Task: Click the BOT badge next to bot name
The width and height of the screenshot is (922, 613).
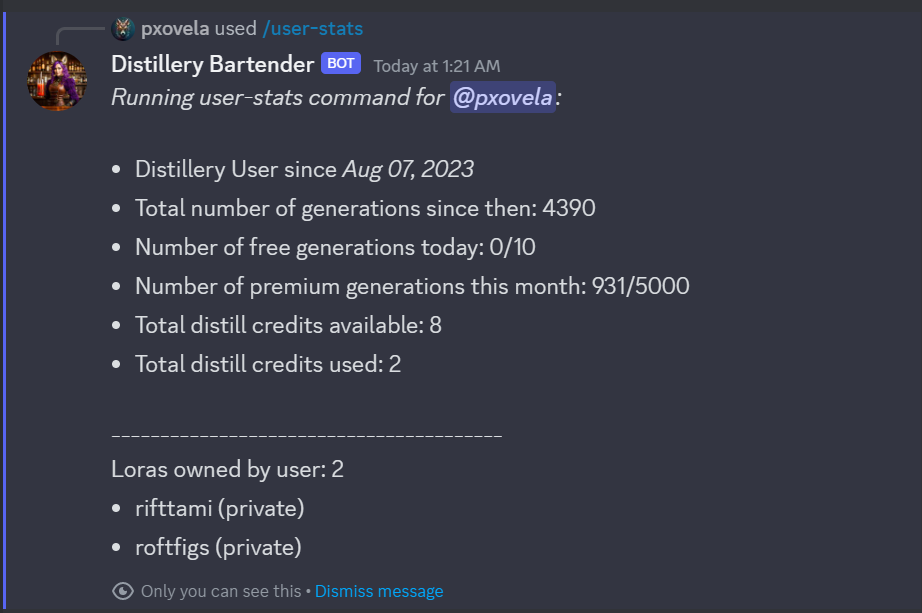Action: click(x=341, y=62)
